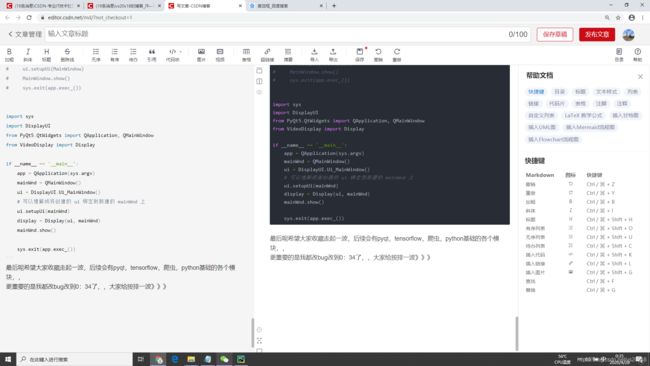The image size is (650, 366).
Task: Apply bold (加粗) formatting
Action: (9, 54)
